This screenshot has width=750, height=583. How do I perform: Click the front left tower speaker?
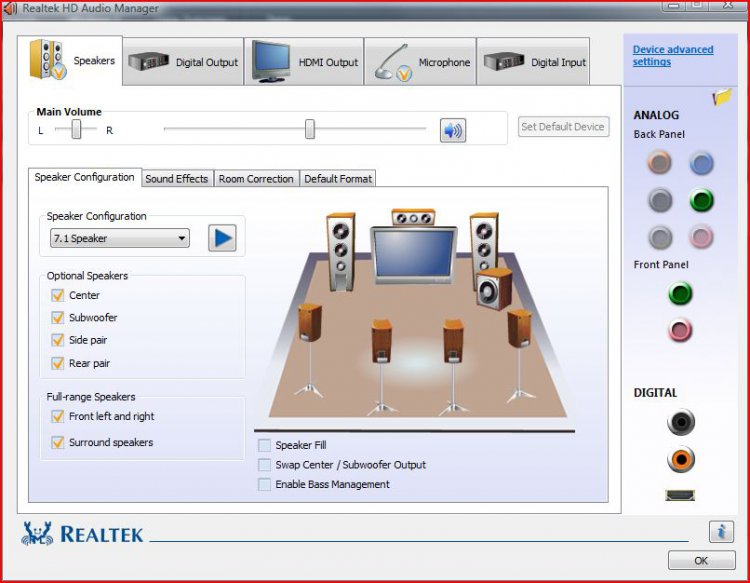point(341,252)
